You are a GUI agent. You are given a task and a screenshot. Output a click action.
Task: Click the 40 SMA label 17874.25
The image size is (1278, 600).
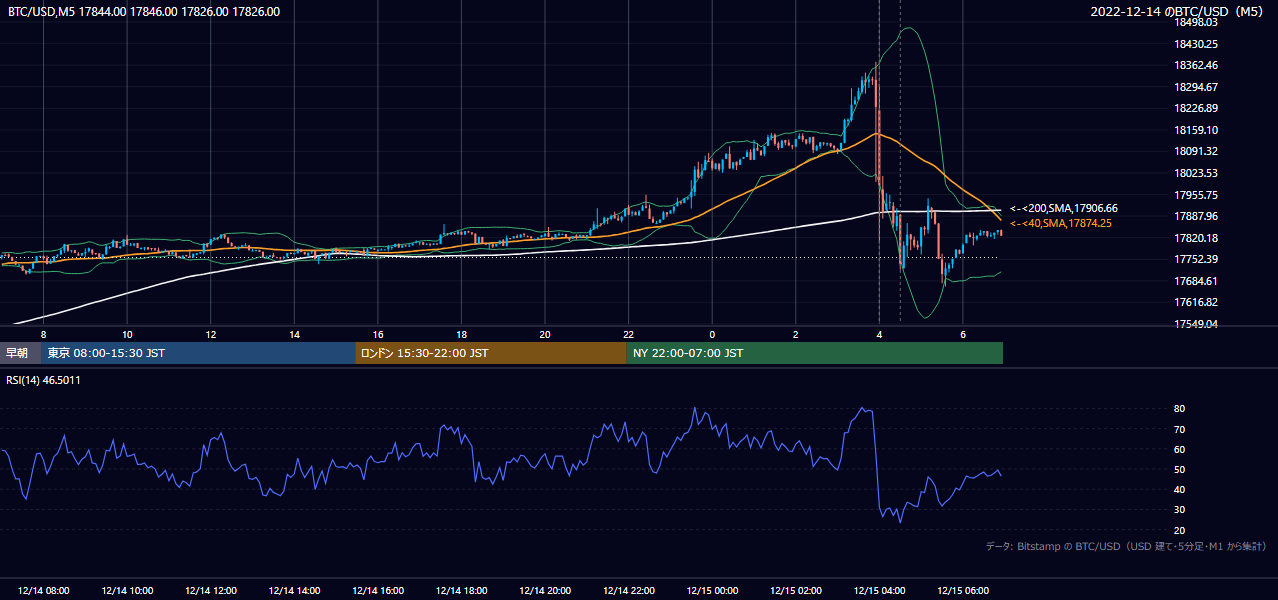[x=1061, y=223]
